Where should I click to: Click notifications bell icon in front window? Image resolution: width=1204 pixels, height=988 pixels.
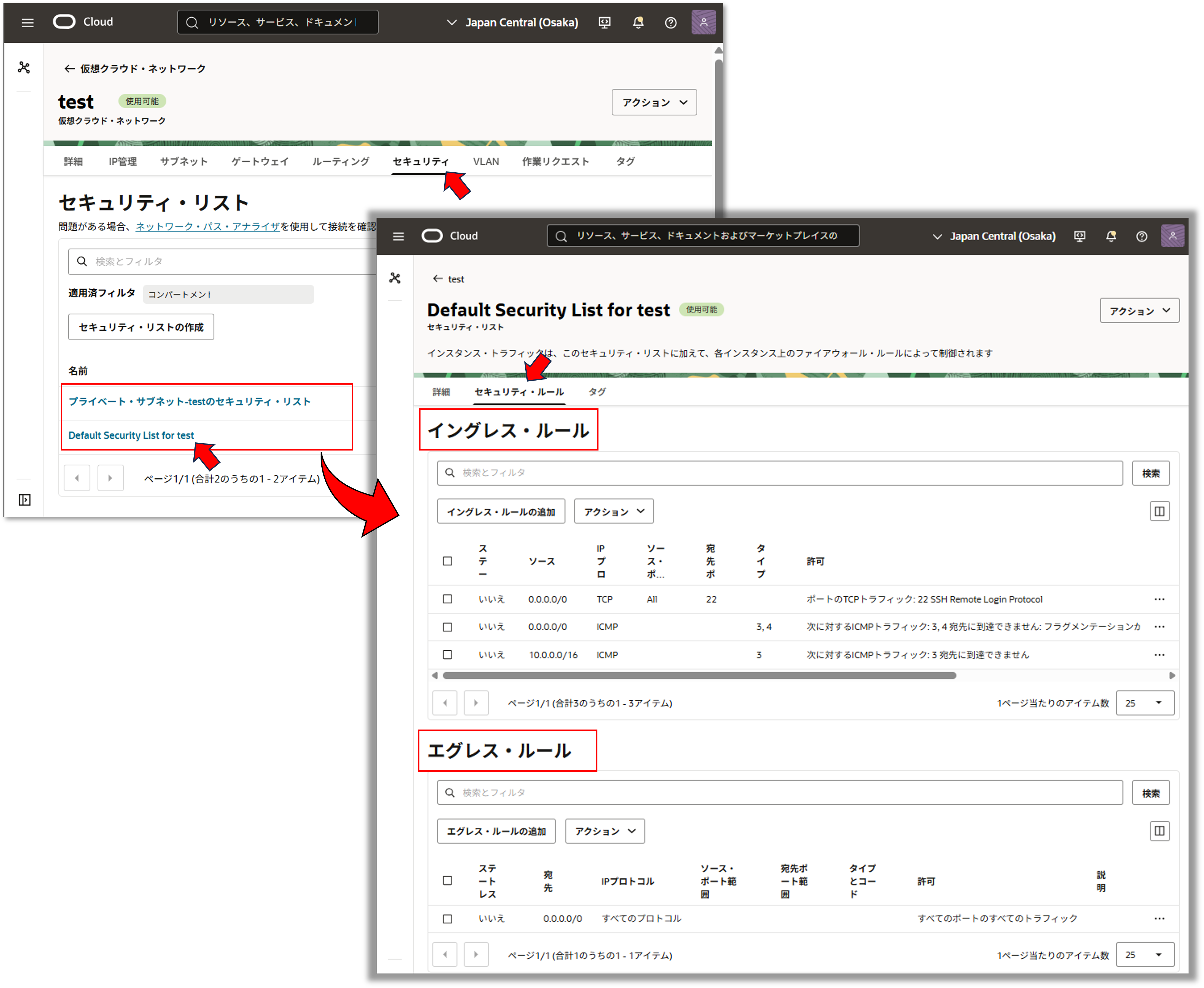(x=1111, y=236)
